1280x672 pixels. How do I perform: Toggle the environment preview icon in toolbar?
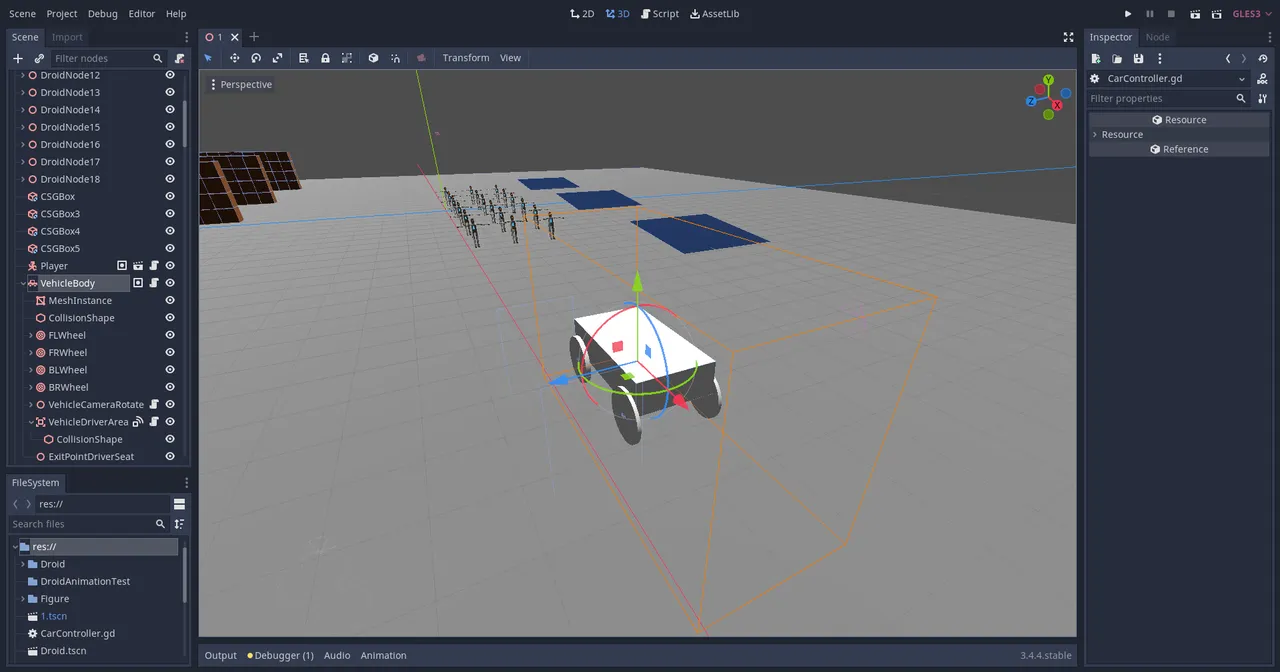tap(420, 57)
